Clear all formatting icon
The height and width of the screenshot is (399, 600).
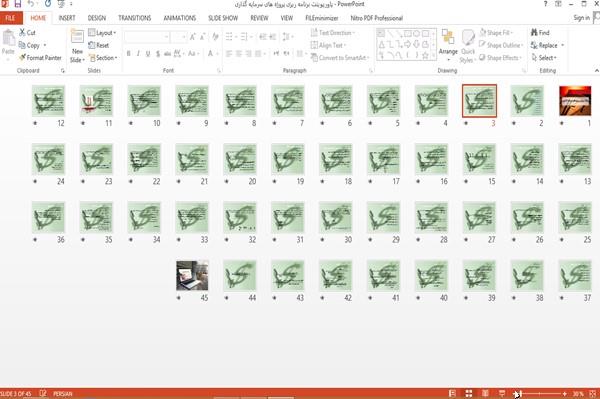click(215, 37)
